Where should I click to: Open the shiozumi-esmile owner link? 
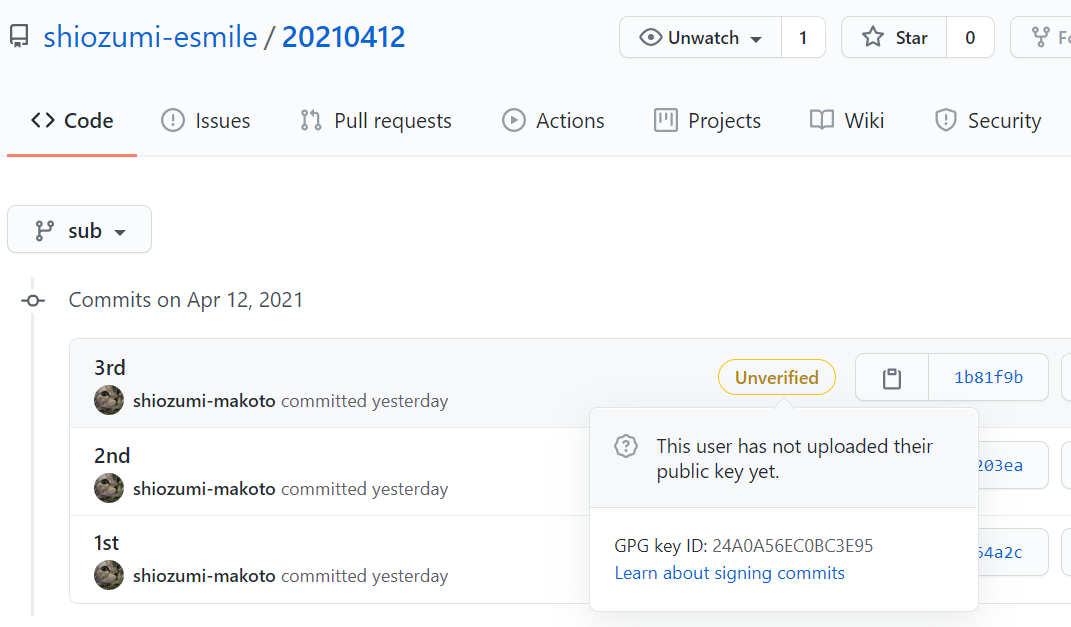pyautogui.click(x=150, y=37)
